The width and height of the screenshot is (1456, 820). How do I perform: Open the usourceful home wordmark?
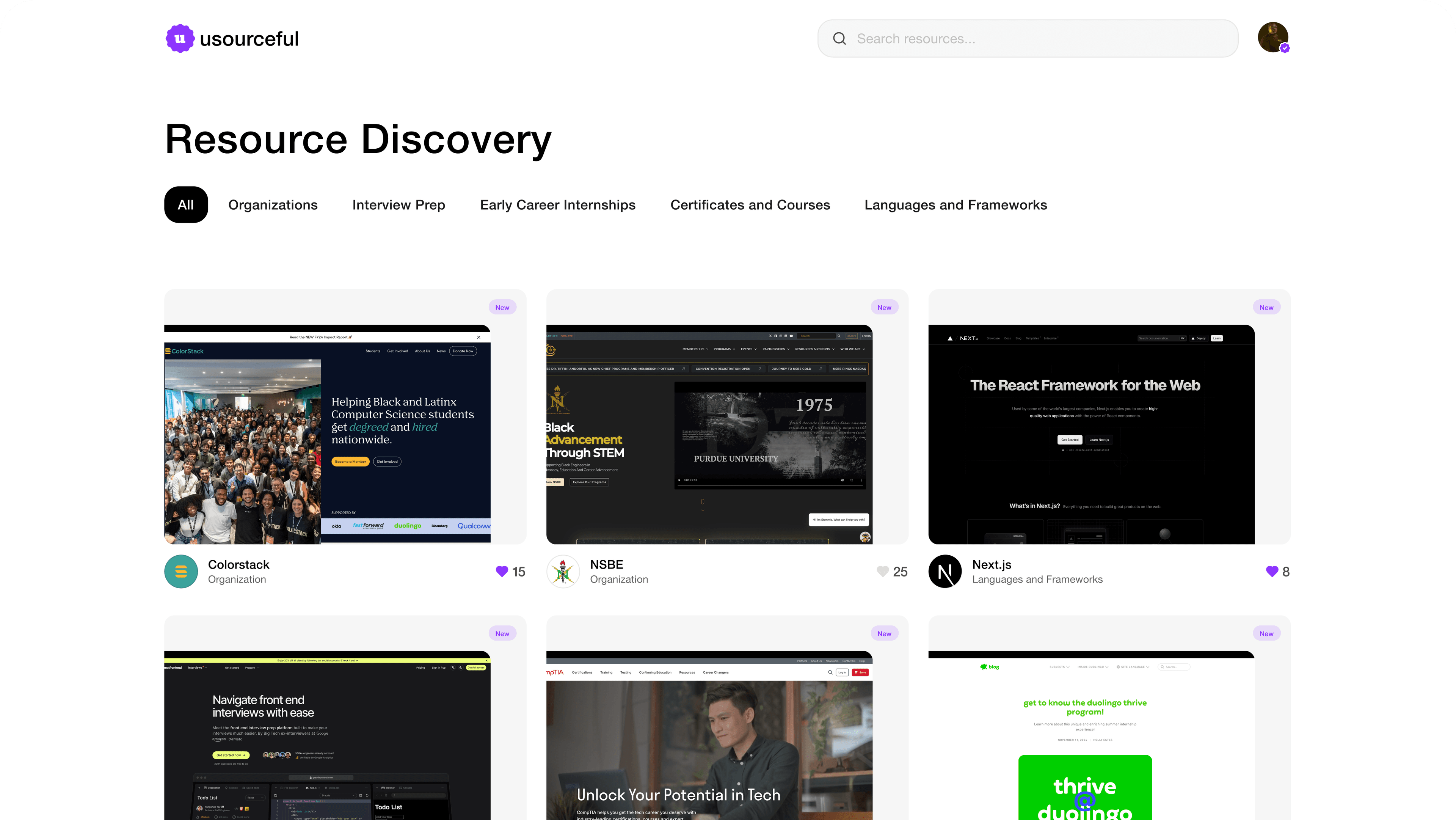coord(249,38)
